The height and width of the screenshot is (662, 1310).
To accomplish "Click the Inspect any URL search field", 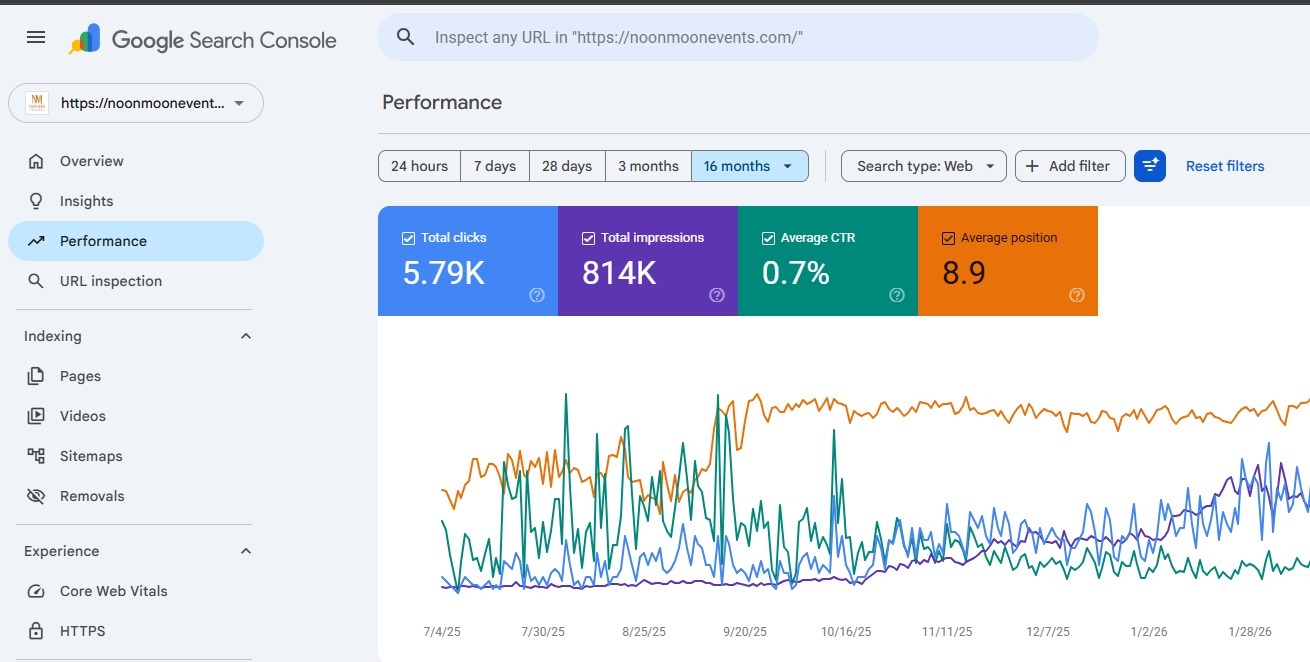I will tap(738, 37).
